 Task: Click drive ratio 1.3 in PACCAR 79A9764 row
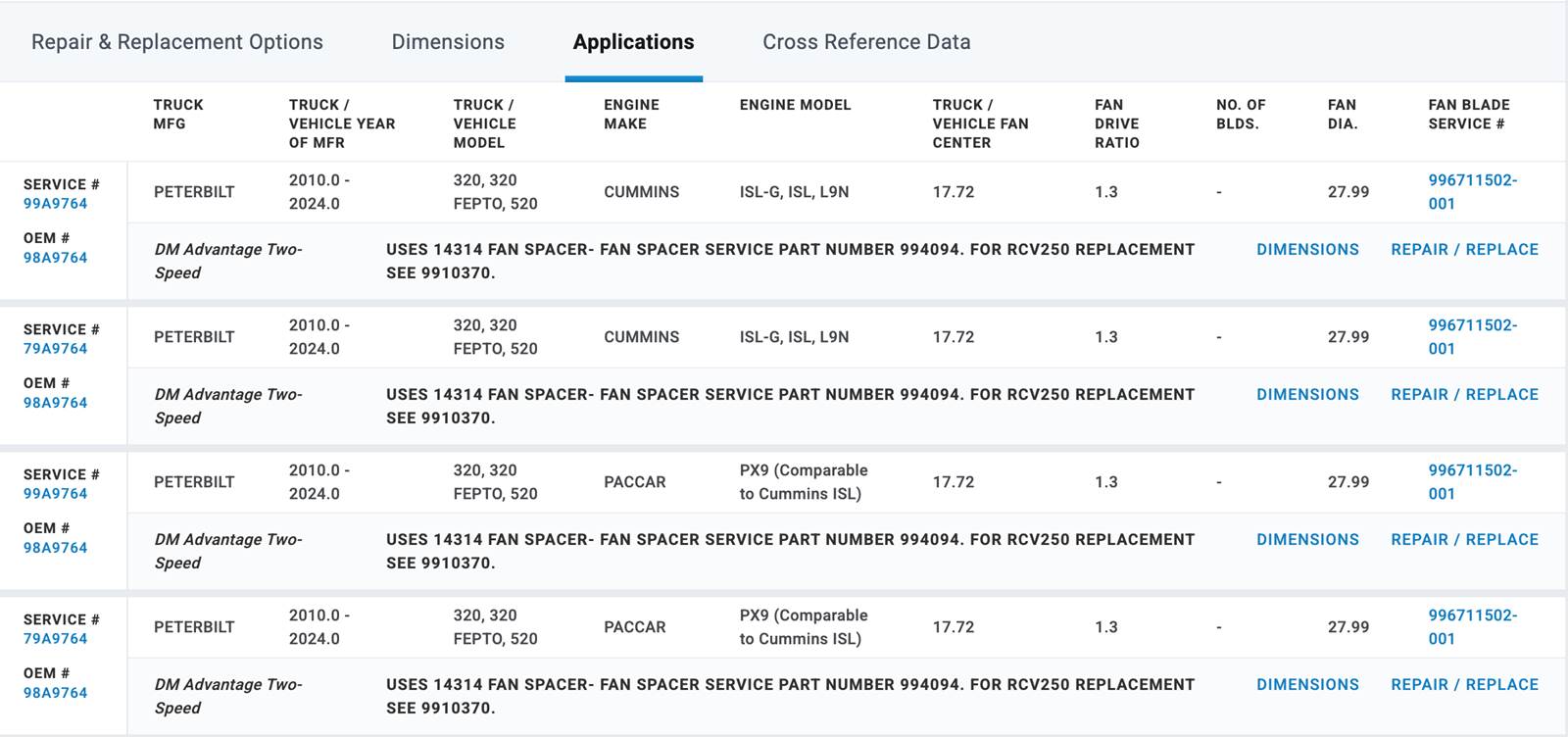click(1106, 627)
